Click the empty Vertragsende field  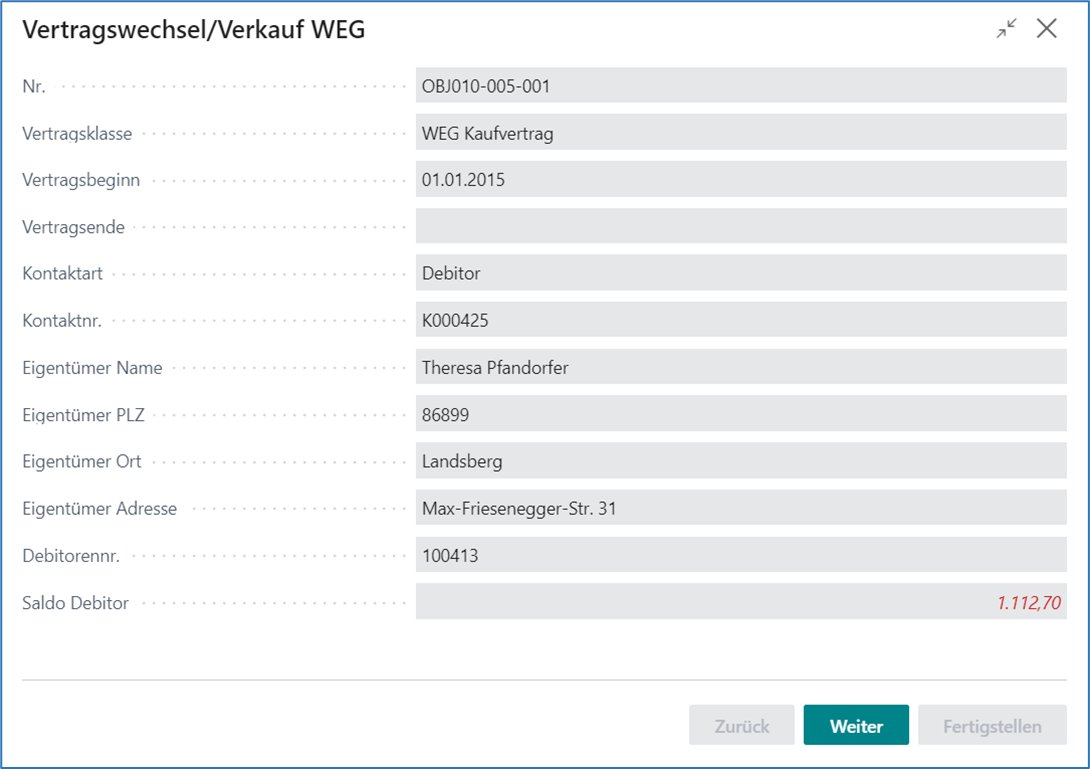point(740,227)
